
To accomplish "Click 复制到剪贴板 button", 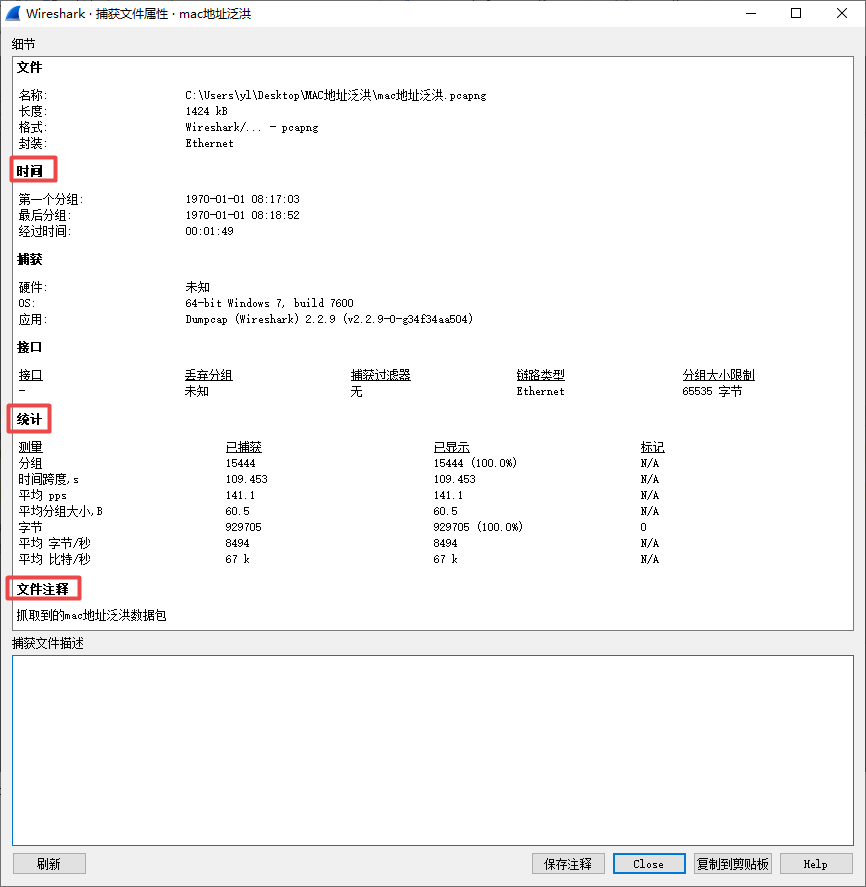I will click(733, 864).
